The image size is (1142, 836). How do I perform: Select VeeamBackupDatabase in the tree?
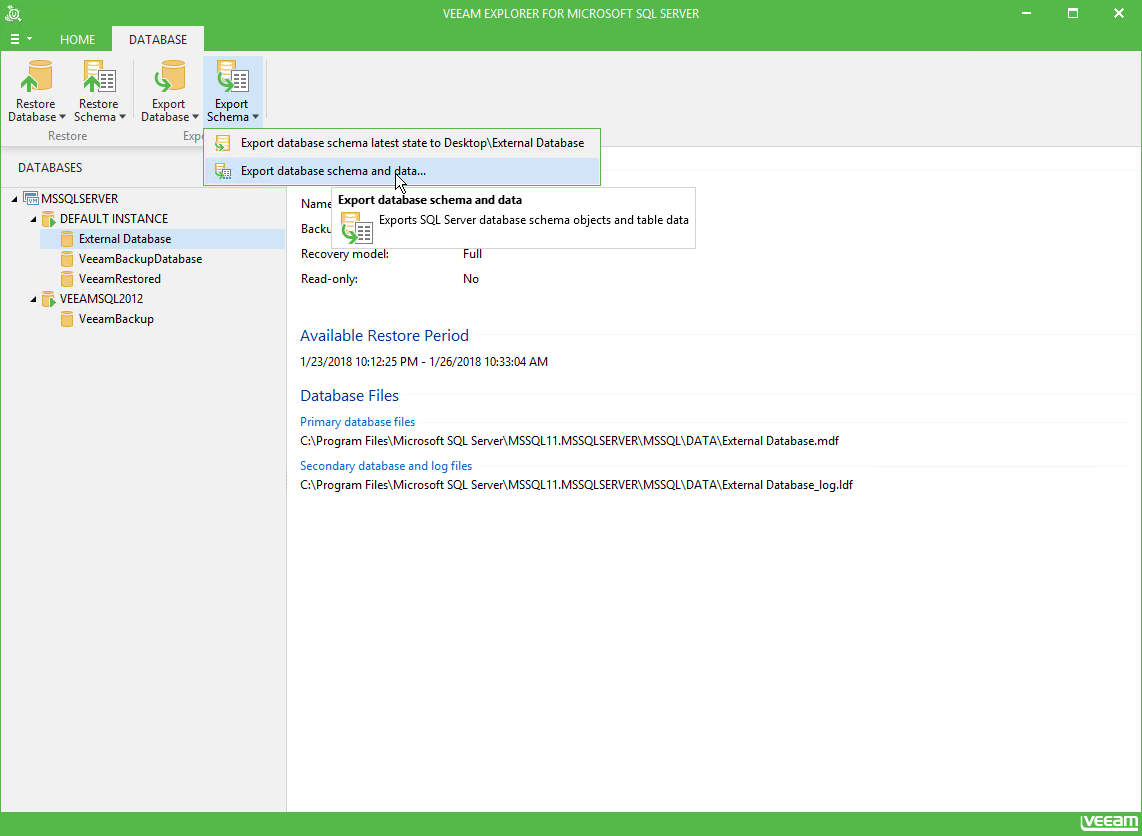[141, 259]
